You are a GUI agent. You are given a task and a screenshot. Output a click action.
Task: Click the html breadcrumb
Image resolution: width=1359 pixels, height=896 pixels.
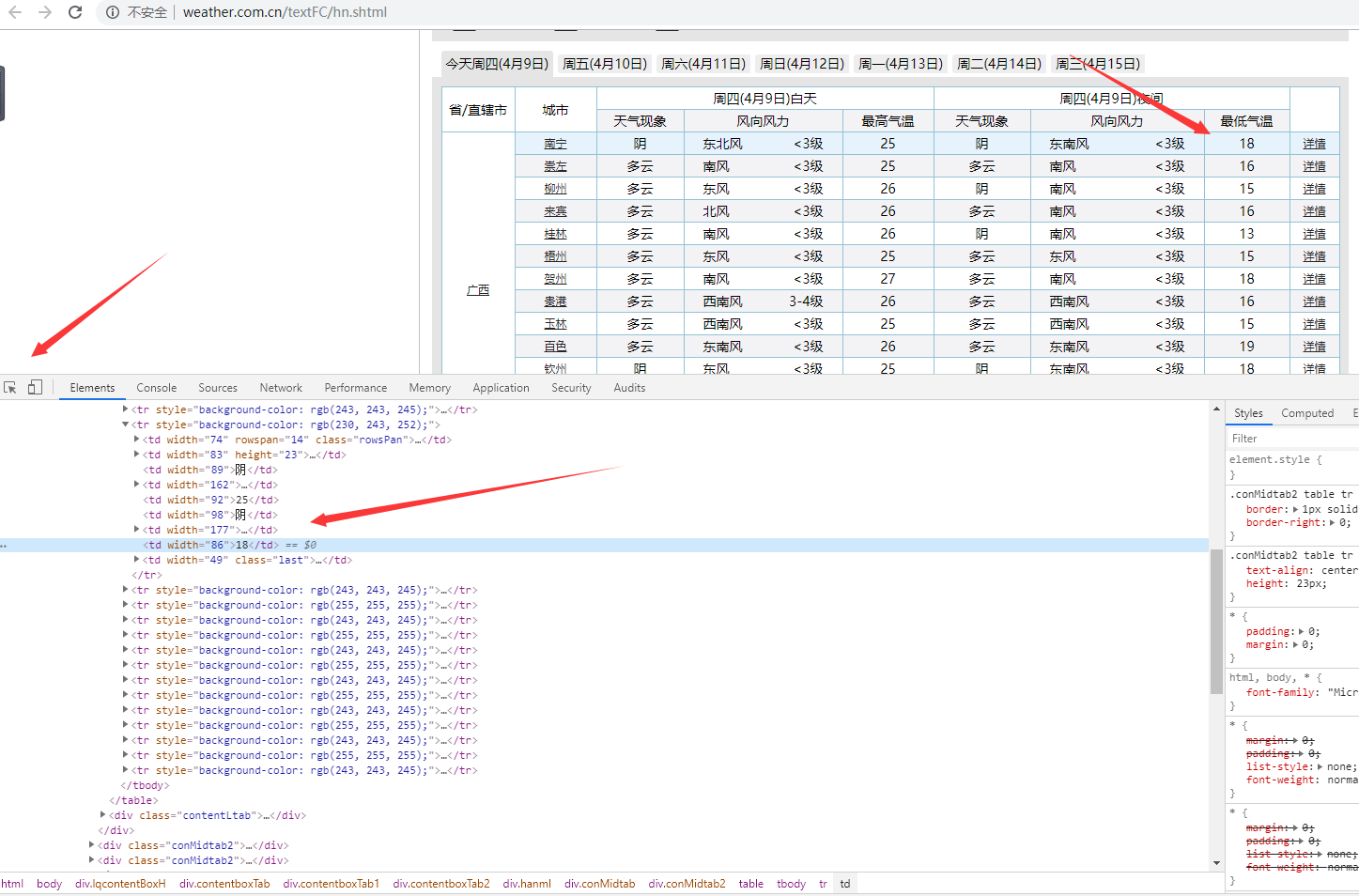[12, 884]
